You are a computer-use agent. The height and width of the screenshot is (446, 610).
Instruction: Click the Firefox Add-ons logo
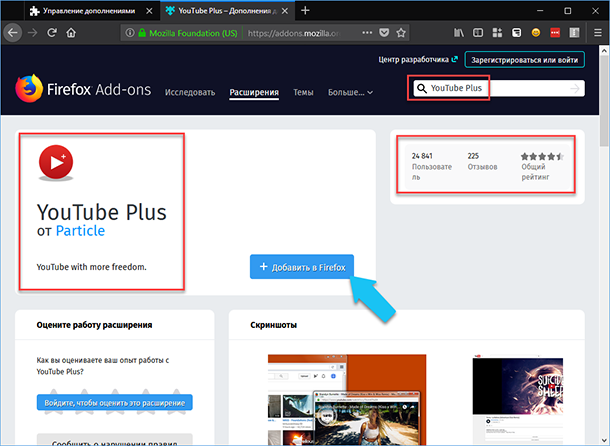pos(83,89)
